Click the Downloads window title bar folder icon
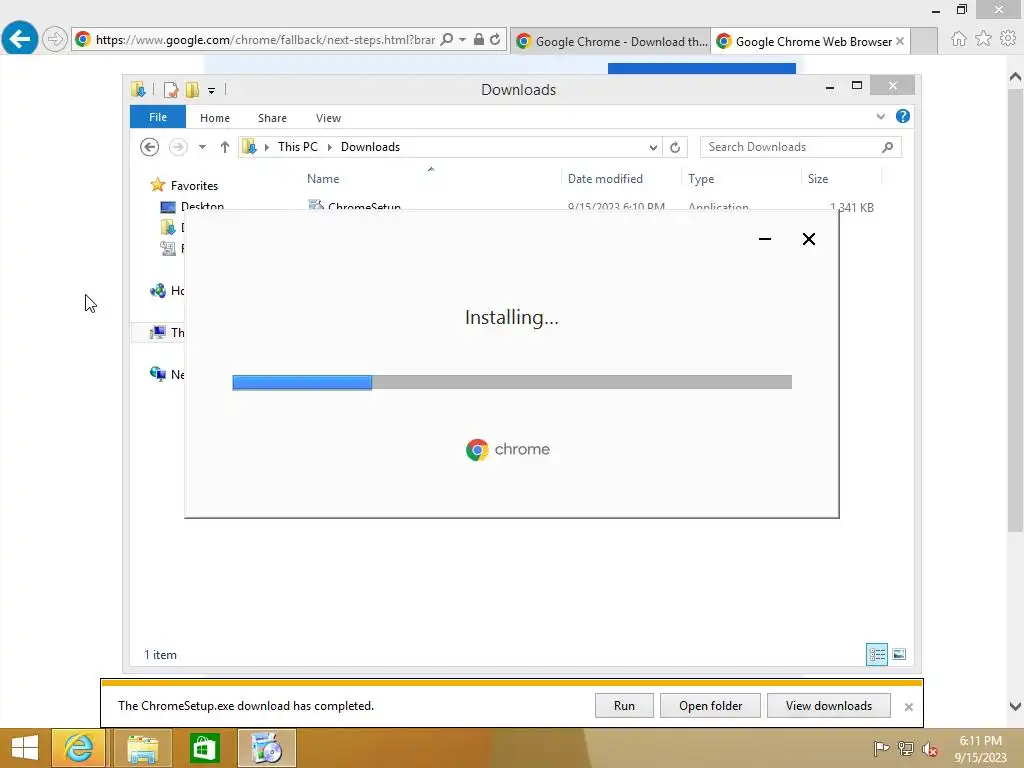The height and width of the screenshot is (768, 1024). (138, 89)
